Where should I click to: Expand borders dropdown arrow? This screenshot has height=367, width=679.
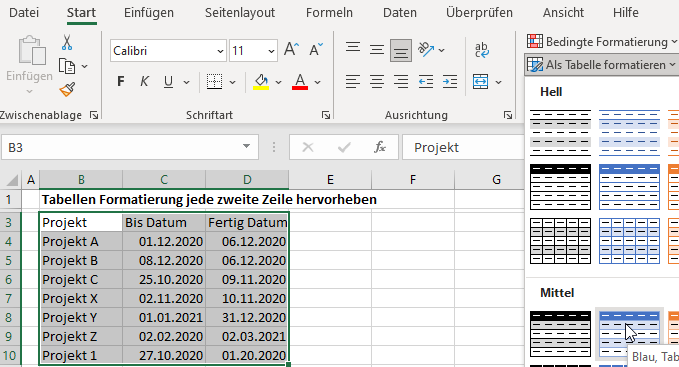[x=233, y=82]
